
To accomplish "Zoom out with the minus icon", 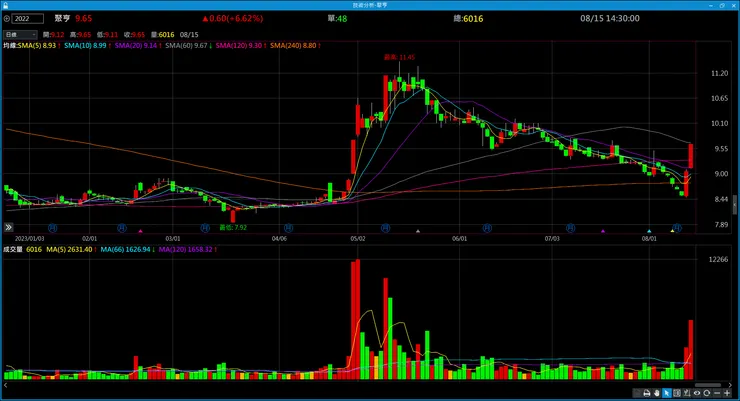I will click(x=717, y=393).
